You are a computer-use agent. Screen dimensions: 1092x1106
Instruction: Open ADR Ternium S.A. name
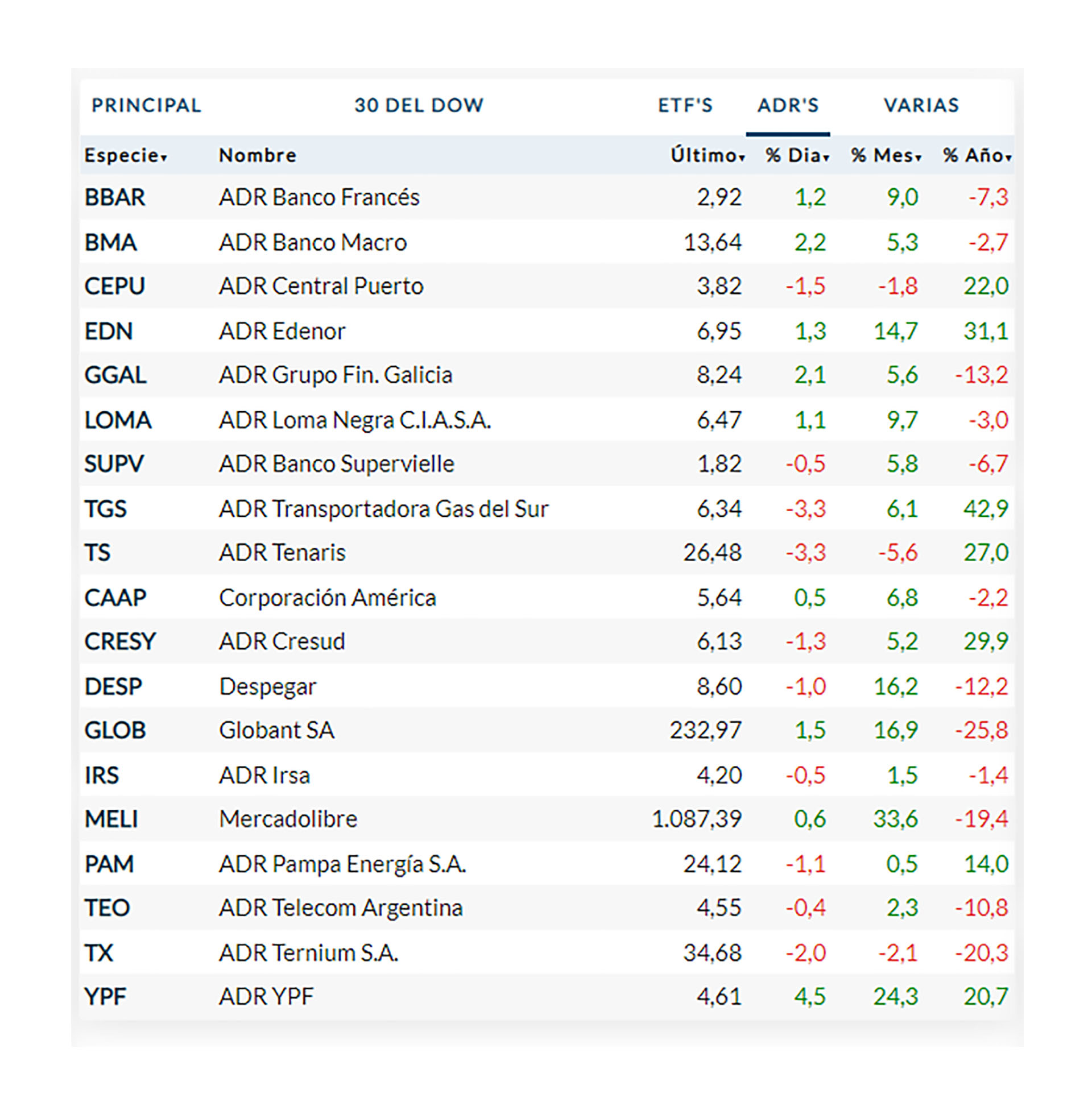(x=309, y=953)
